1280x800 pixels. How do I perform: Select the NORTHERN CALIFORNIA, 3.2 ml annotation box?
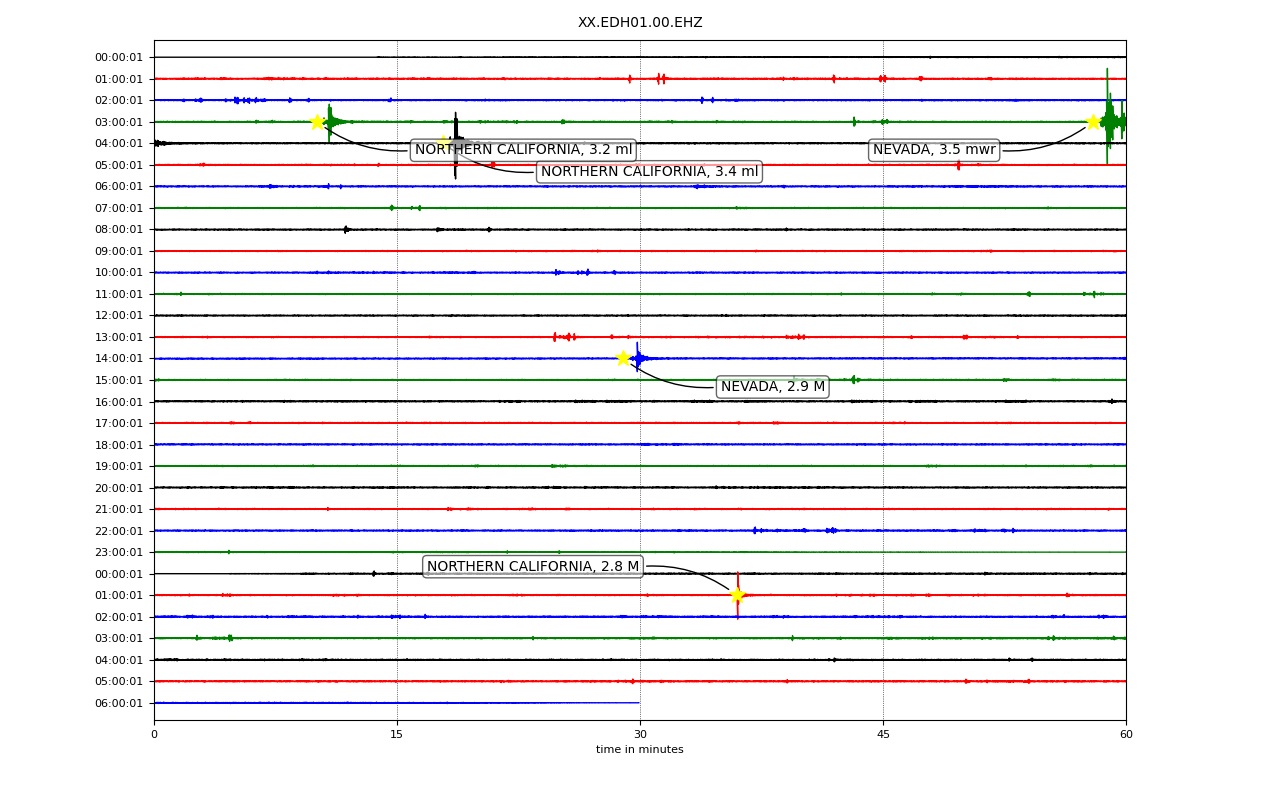point(523,150)
